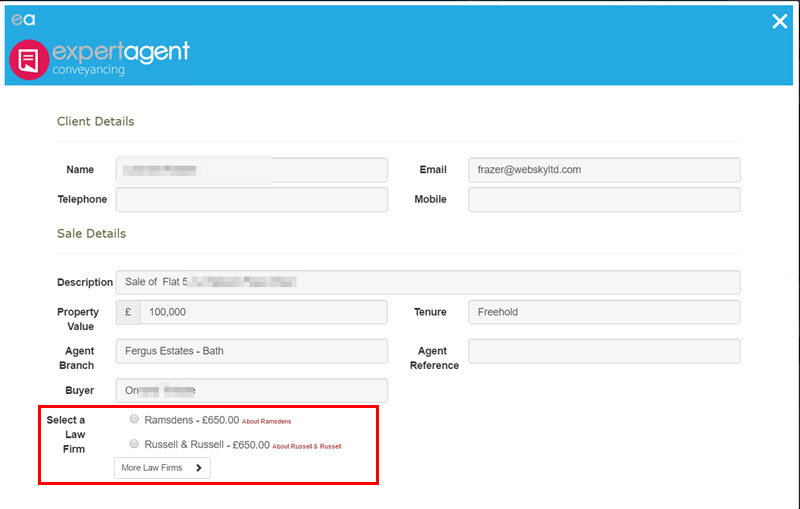Click the Client Details heading
The image size is (800, 509).
pos(95,121)
